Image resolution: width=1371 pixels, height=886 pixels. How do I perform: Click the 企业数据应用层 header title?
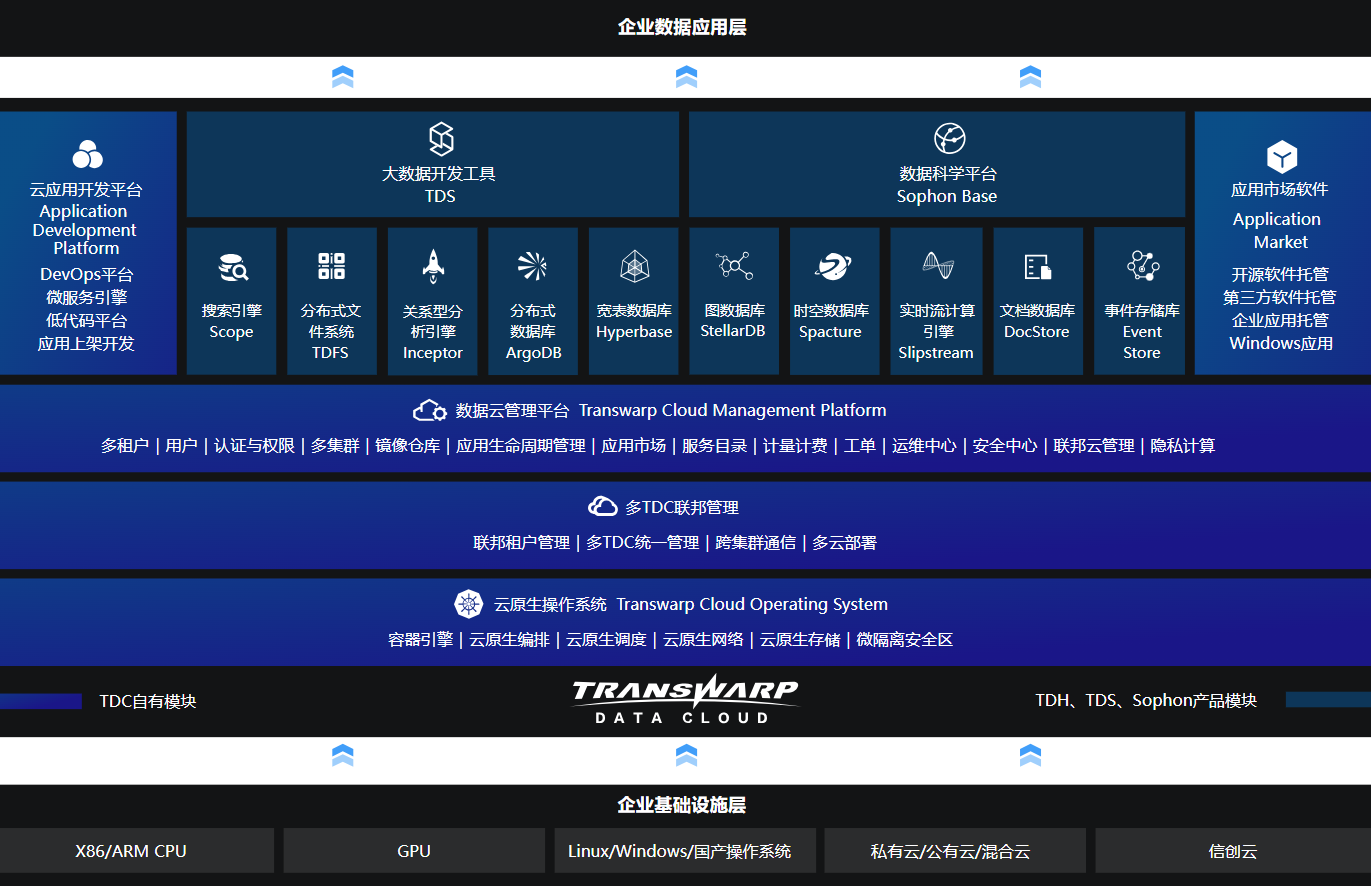682,27
